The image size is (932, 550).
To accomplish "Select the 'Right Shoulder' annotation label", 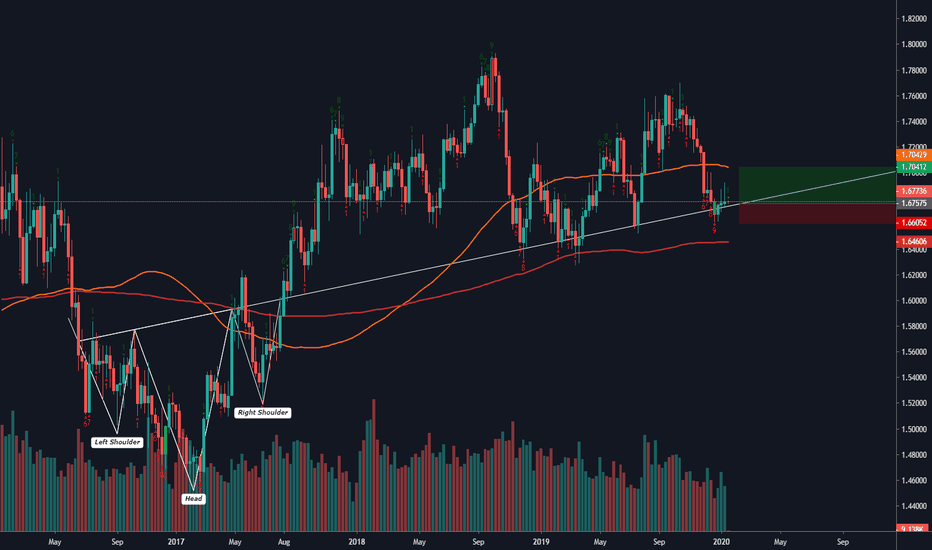I will (x=263, y=412).
